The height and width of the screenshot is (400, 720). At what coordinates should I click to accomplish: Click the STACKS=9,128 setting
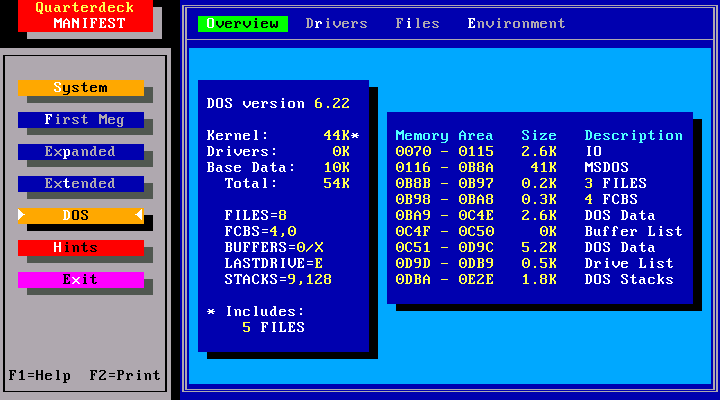click(x=278, y=280)
